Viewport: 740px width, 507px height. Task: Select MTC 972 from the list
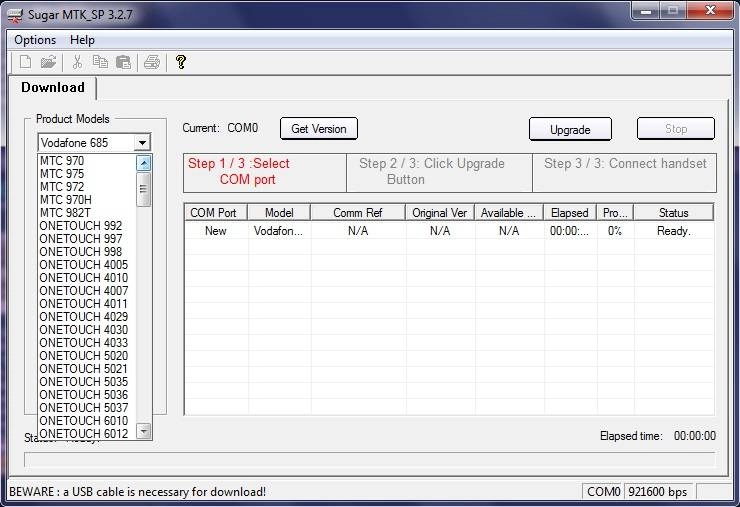(x=87, y=186)
